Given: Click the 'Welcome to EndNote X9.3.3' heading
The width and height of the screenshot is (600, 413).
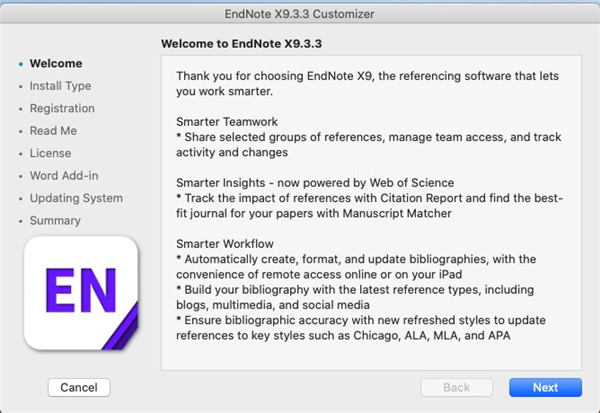Looking at the screenshot, I should pyautogui.click(x=241, y=44).
